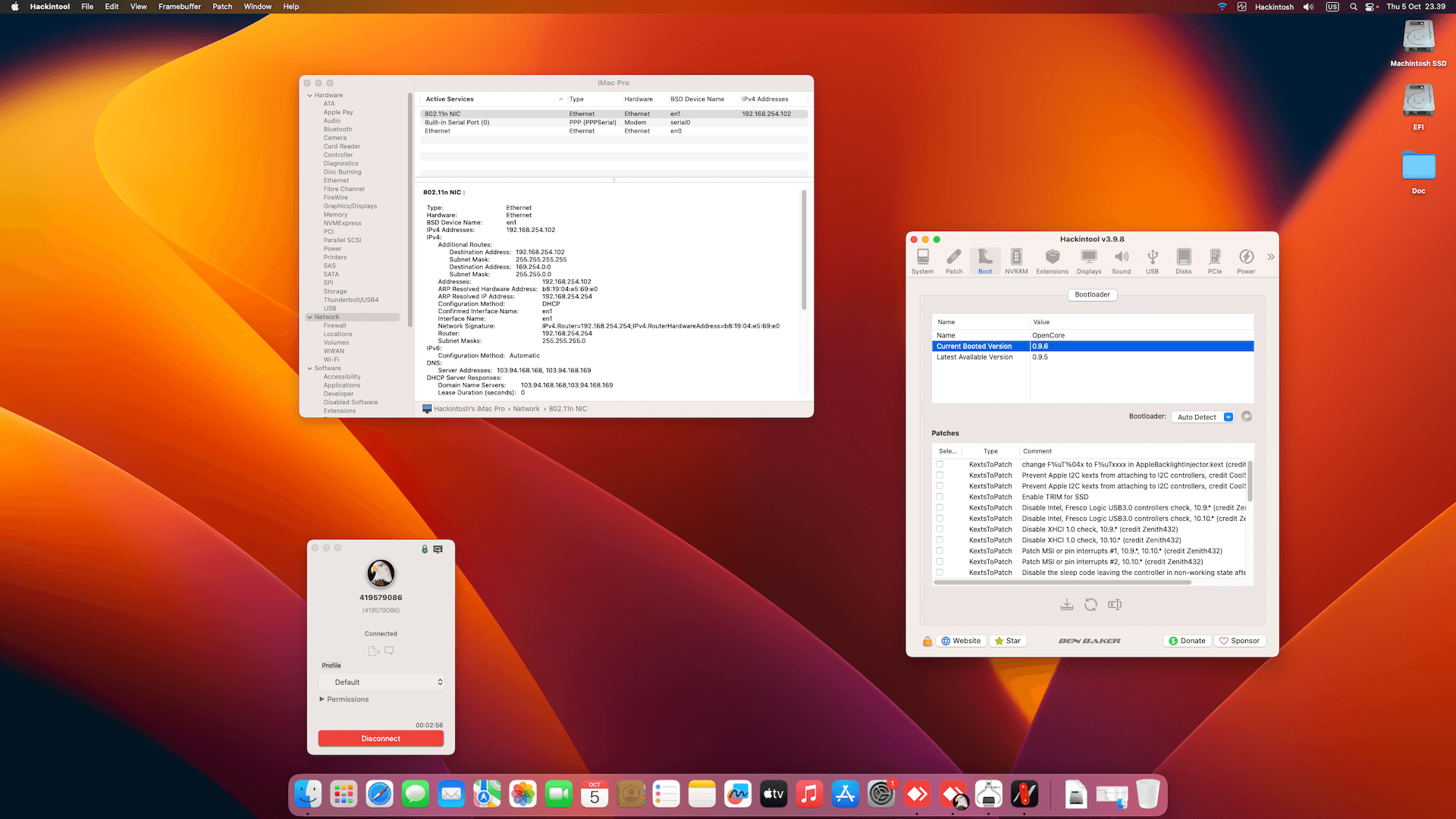
Task: Select the USB toolbar icon
Action: click(x=1152, y=260)
